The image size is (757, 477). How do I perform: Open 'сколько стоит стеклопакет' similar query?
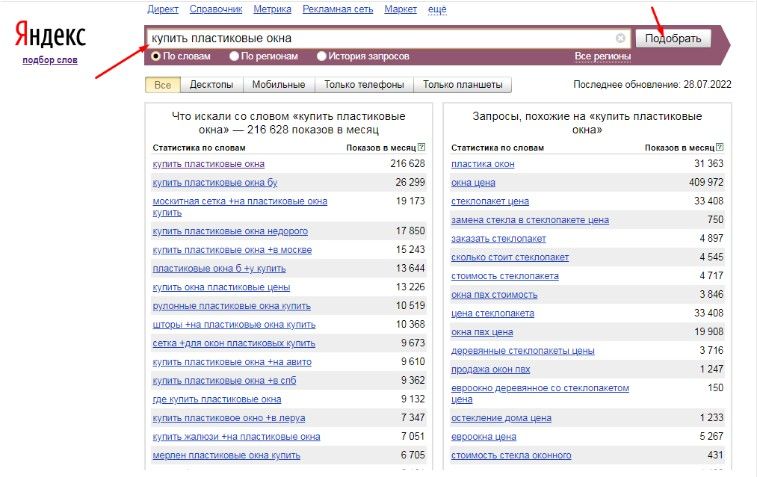[x=510, y=257]
